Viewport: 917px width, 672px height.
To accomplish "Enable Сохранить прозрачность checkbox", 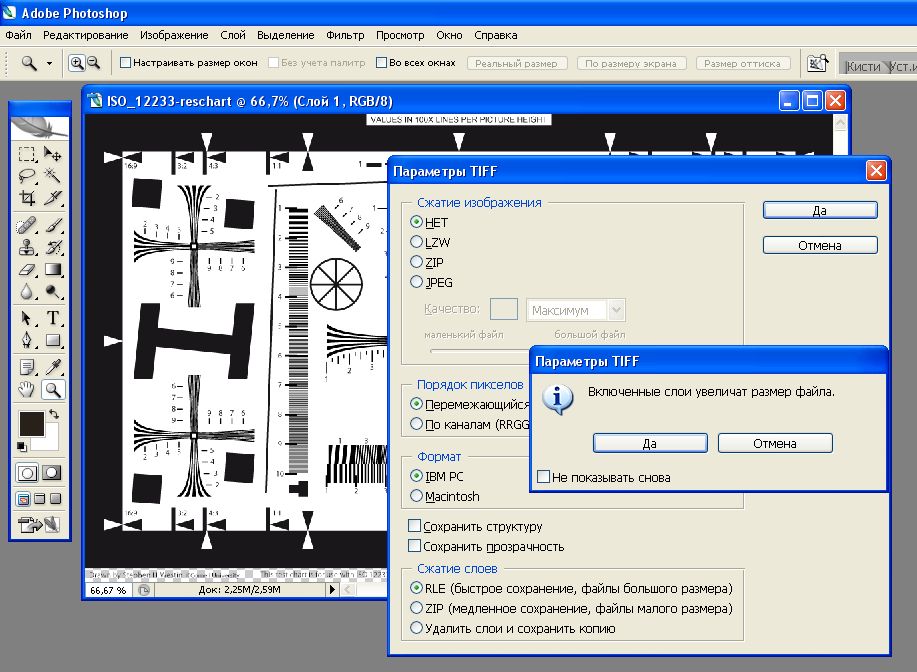I will point(415,546).
